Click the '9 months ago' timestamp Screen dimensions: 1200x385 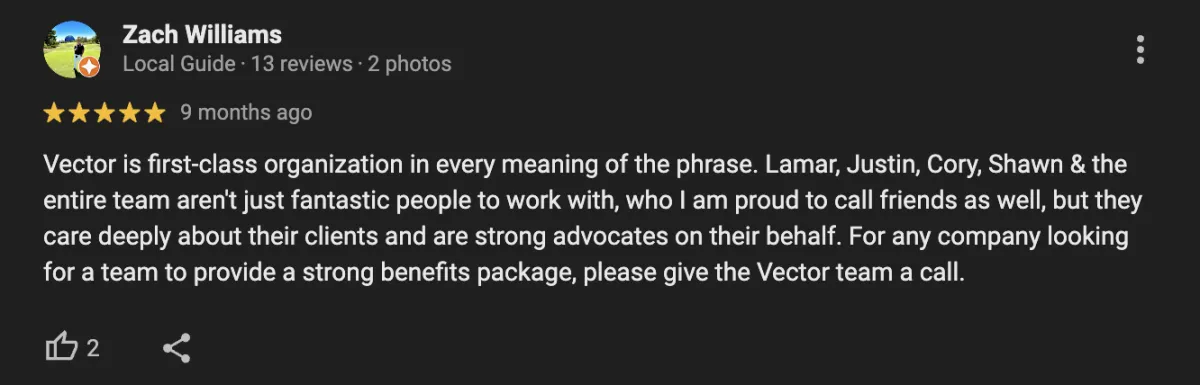pos(246,113)
